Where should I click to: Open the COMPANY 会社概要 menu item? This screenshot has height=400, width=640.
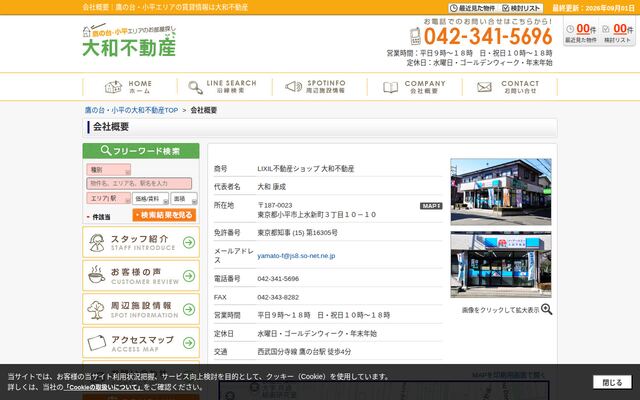click(x=415, y=87)
